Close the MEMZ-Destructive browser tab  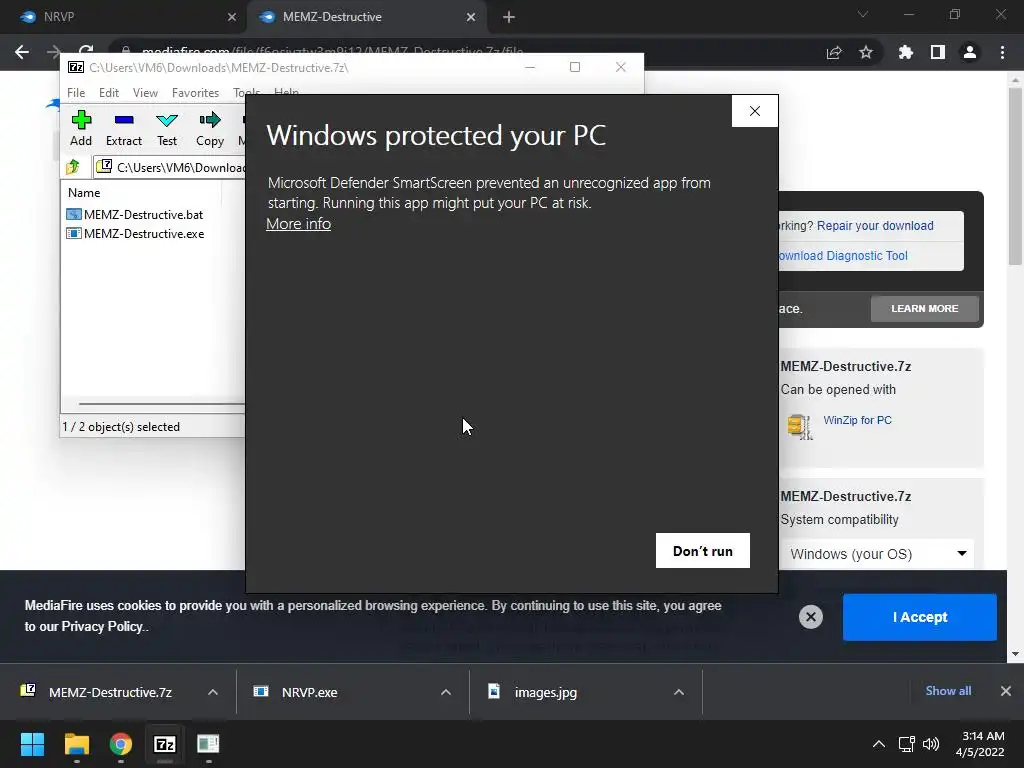coord(471,17)
